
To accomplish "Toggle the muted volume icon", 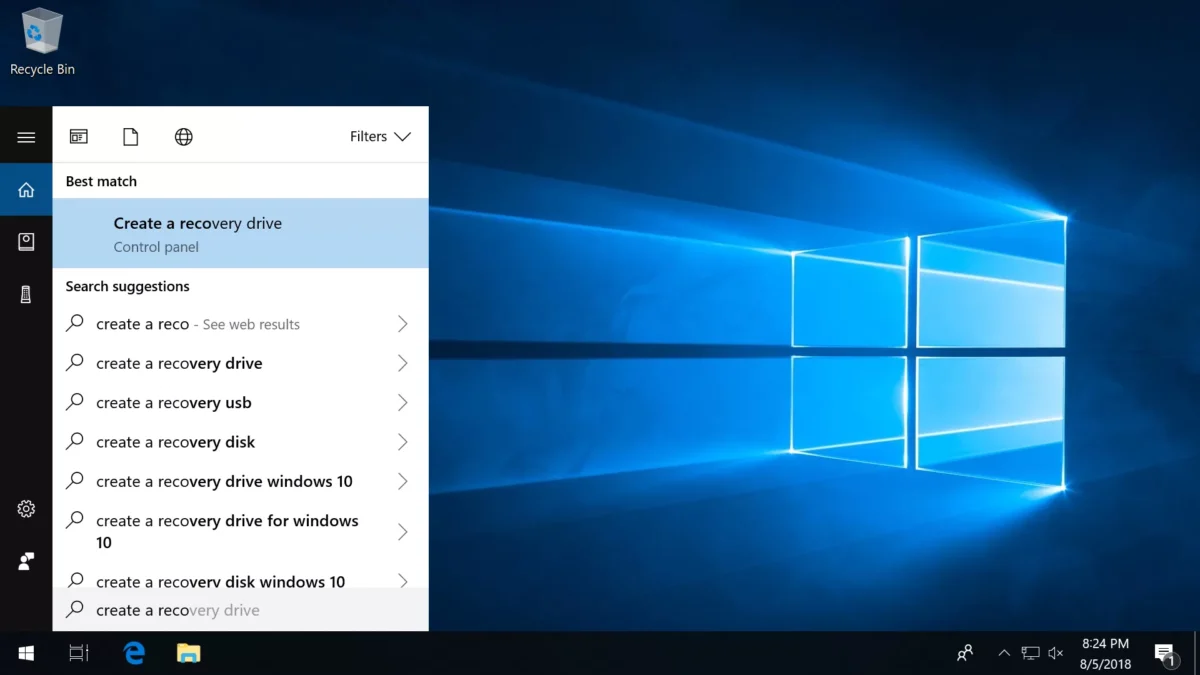I will click(x=1056, y=653).
